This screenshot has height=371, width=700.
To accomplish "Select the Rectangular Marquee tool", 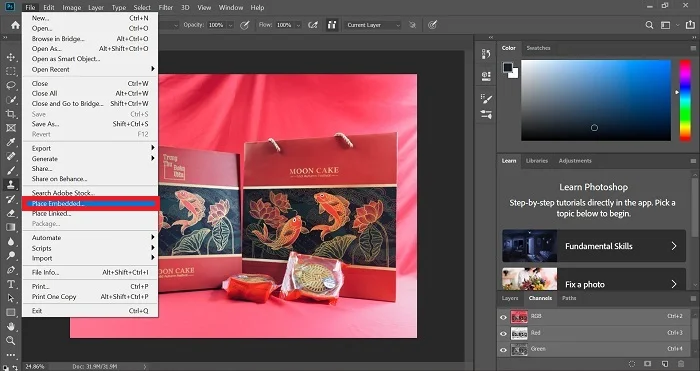I will pos(11,71).
